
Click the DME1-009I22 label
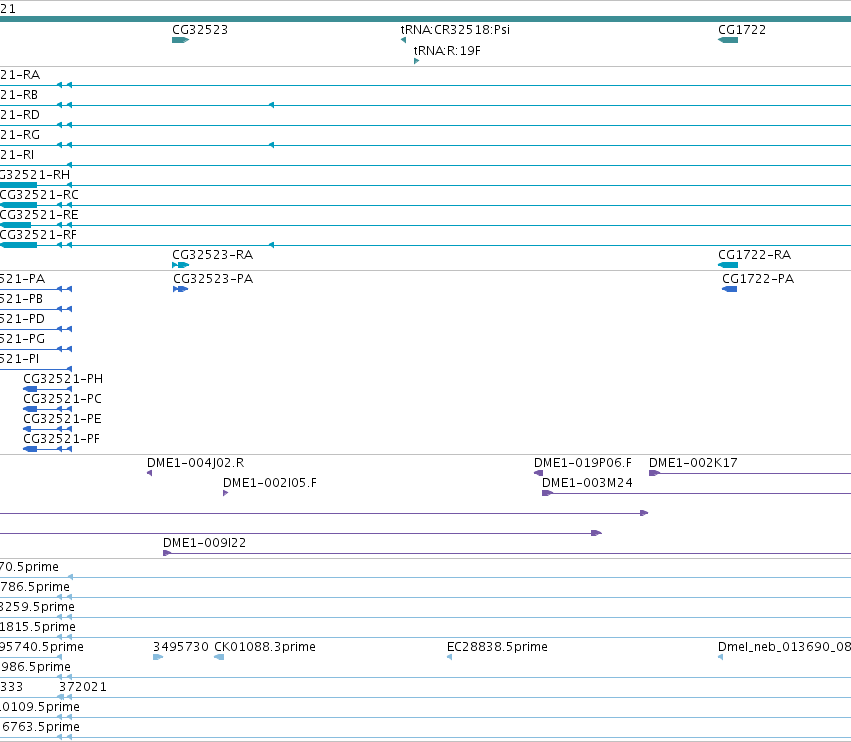[x=204, y=543]
